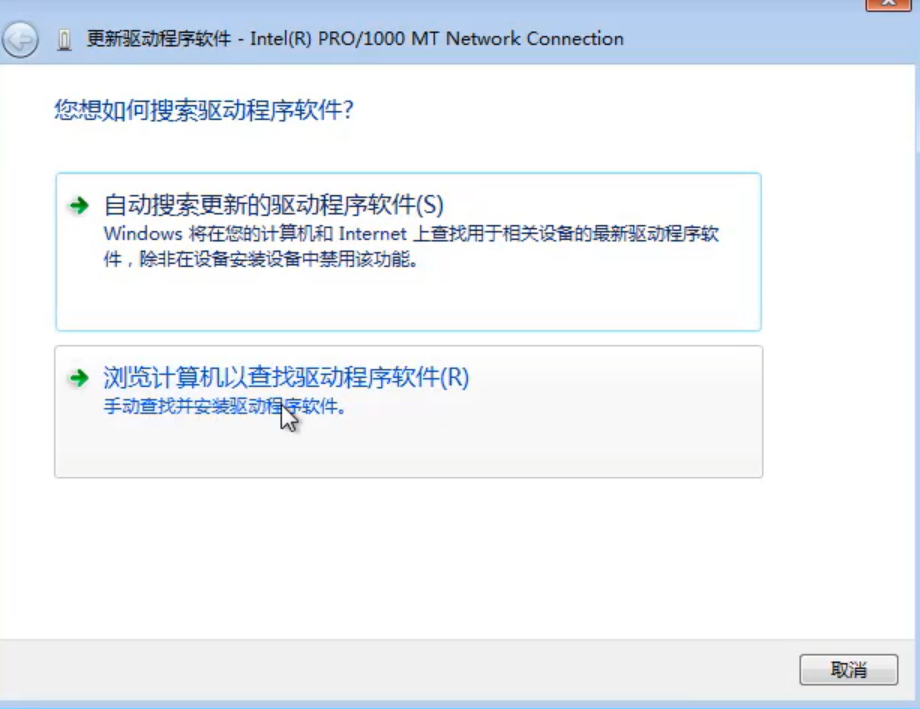Click the back navigation arrow icon
Viewport: 920px width, 709px height.
19,41
